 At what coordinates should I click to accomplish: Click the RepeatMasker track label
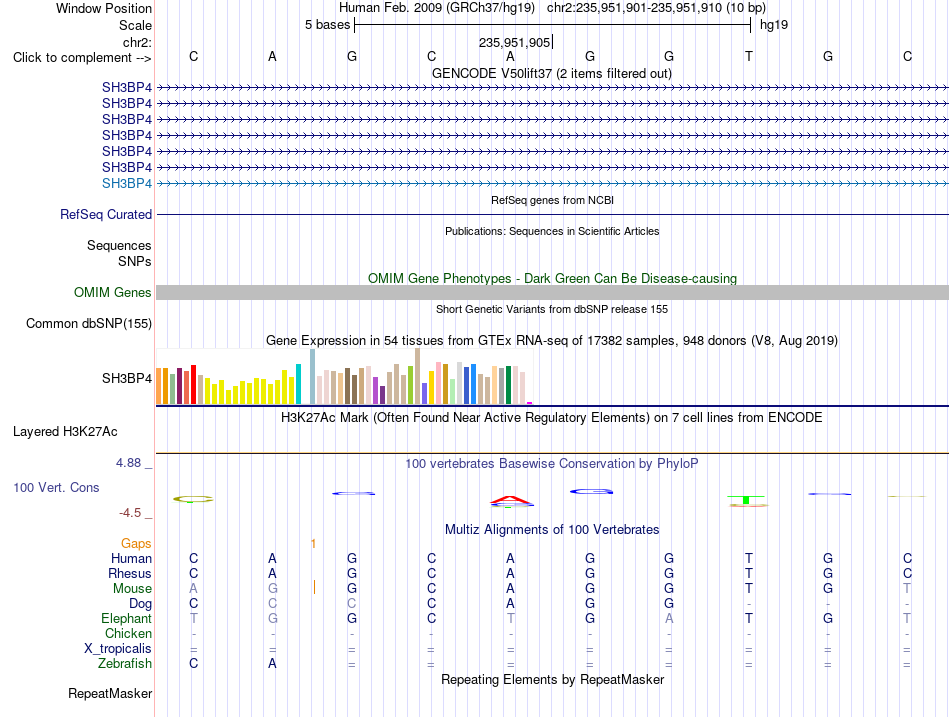(110, 693)
